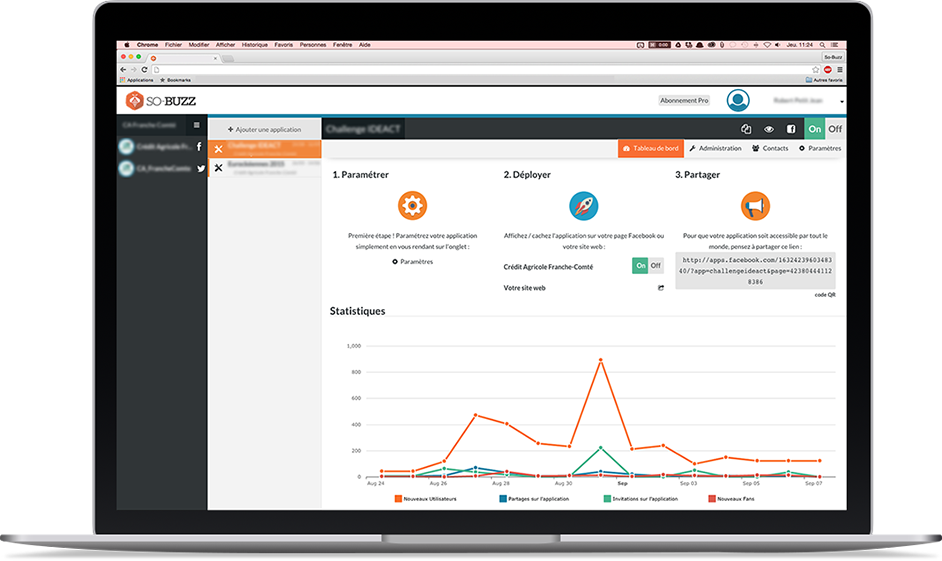Screen dimensions: 942x561
Task: Open the user profile avatar icon
Action: tap(738, 100)
